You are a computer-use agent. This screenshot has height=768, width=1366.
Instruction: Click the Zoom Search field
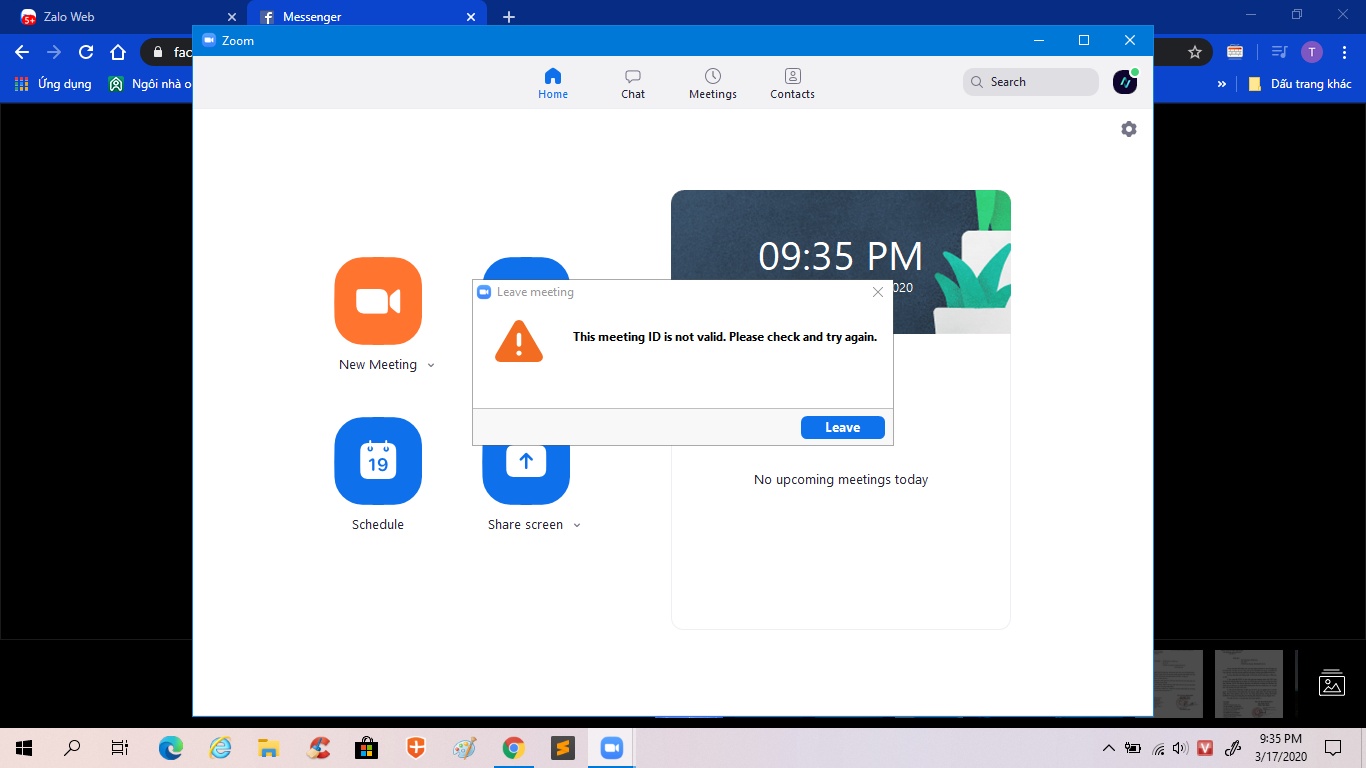1031,82
